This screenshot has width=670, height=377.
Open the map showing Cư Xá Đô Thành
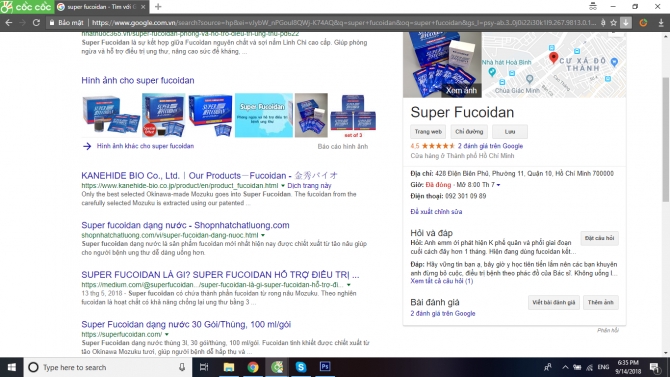point(554,65)
